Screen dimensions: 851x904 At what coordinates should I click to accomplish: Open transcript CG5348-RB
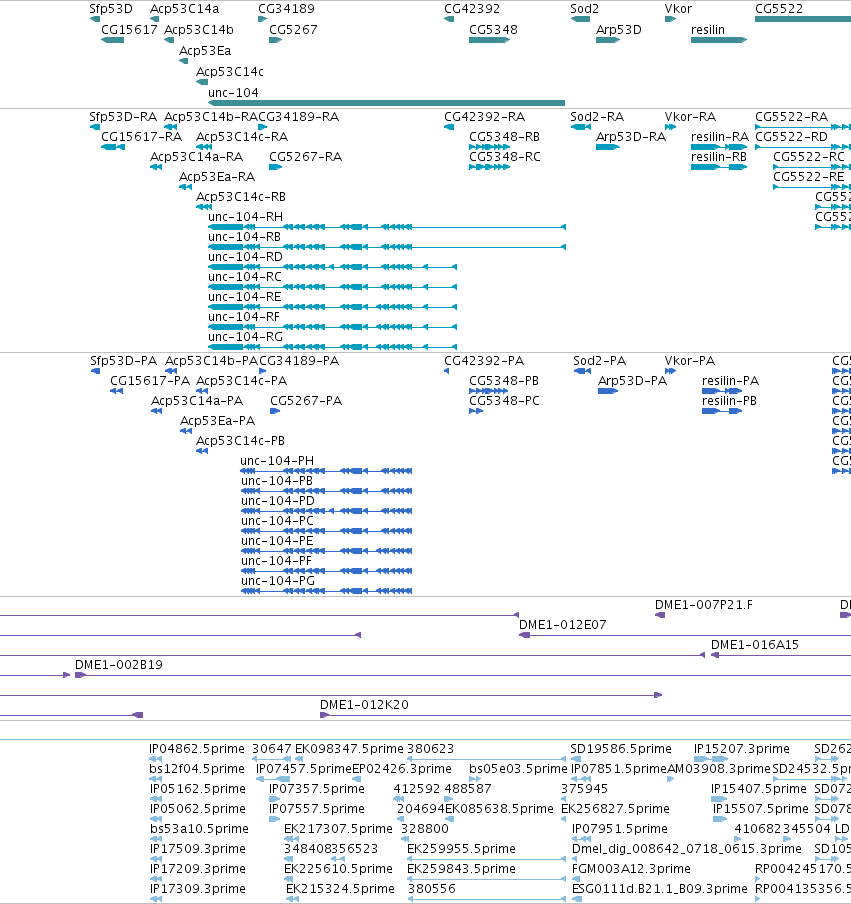pos(489,147)
